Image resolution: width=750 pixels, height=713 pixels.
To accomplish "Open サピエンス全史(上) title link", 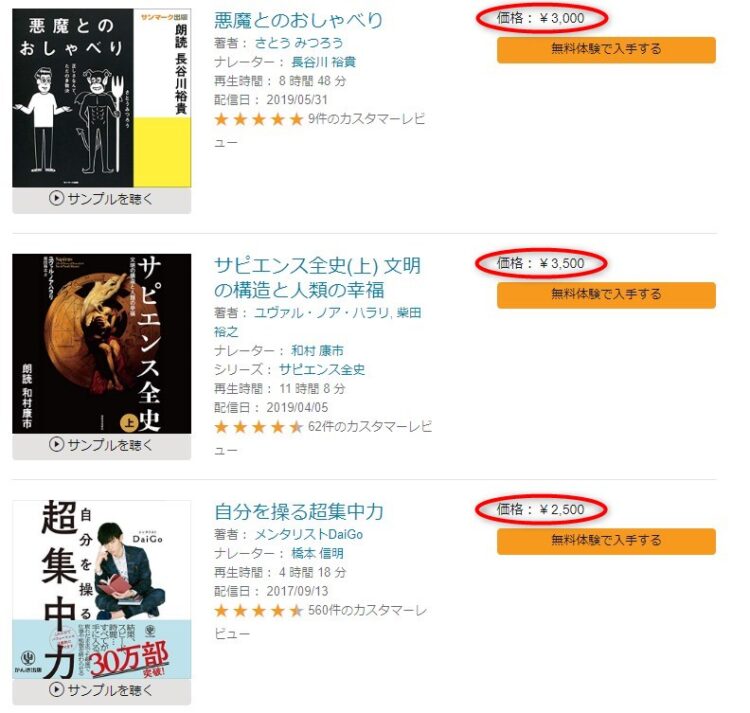I will coord(318,278).
